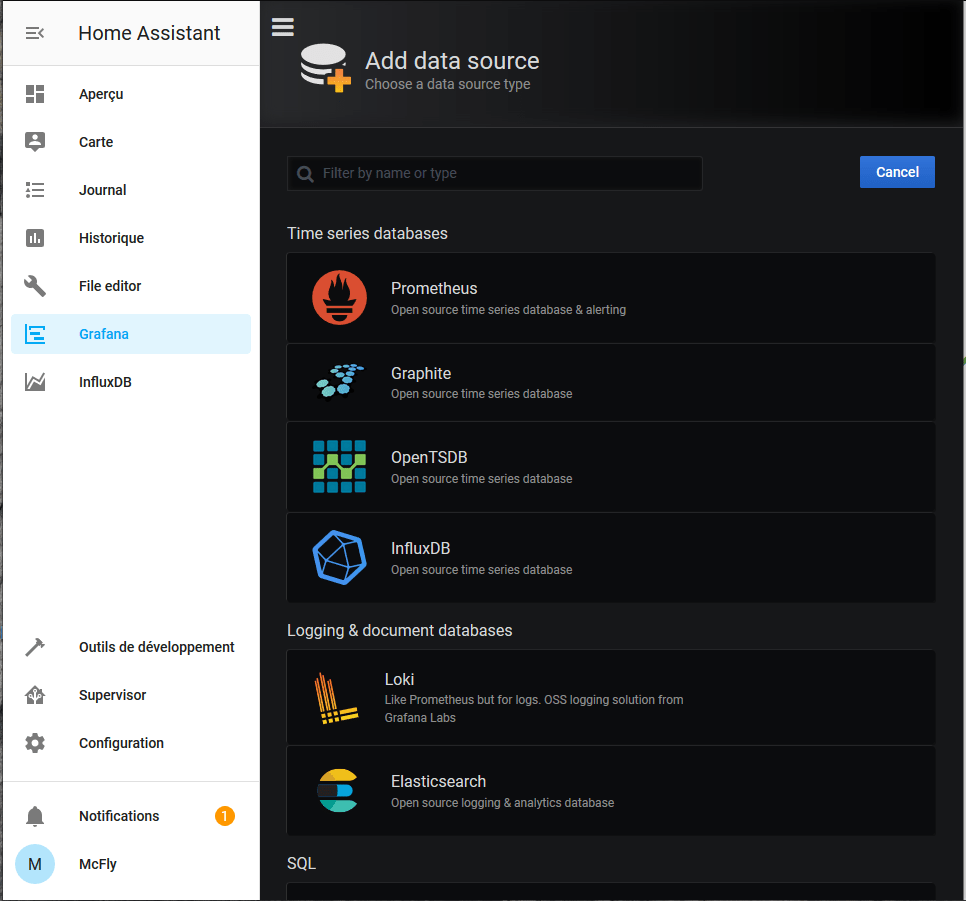Go to Journal in sidebar
Image resolution: width=966 pixels, height=901 pixels.
click(x=103, y=190)
